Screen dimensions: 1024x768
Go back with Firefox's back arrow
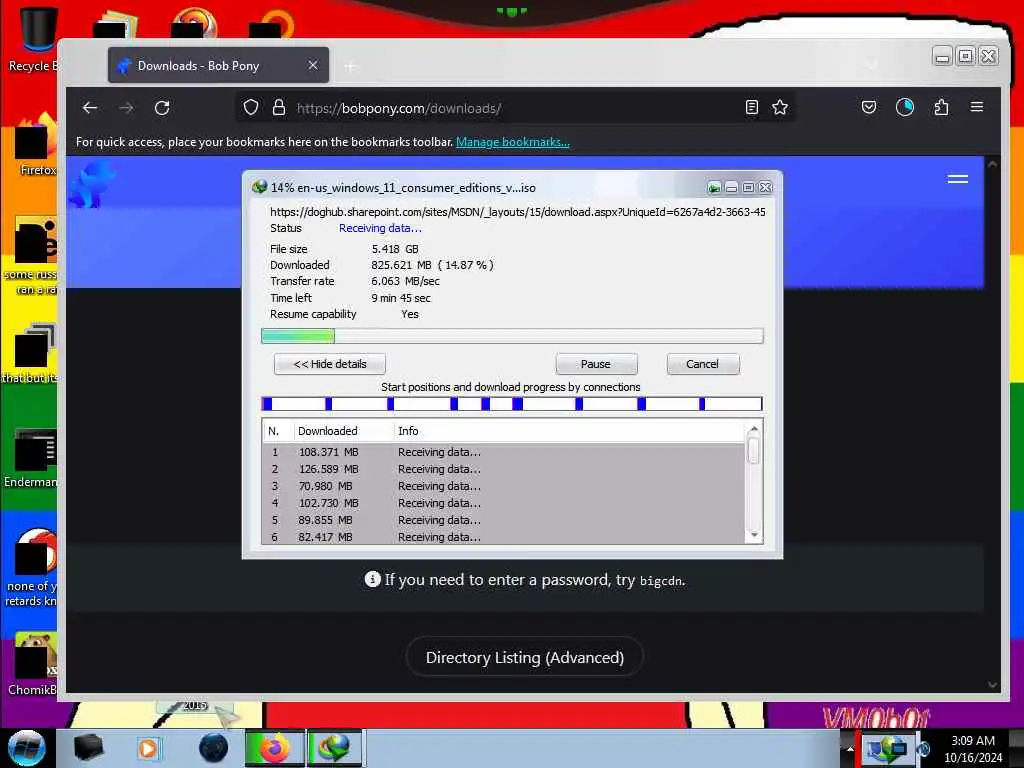point(90,108)
